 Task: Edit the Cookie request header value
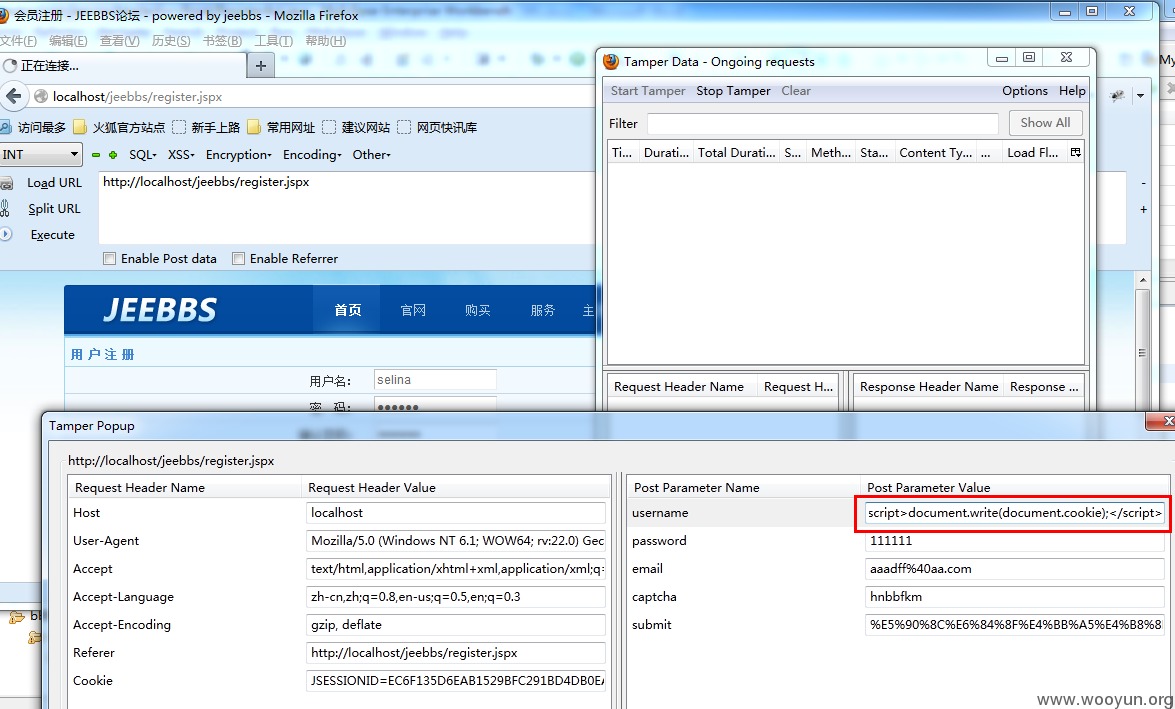[x=456, y=681]
